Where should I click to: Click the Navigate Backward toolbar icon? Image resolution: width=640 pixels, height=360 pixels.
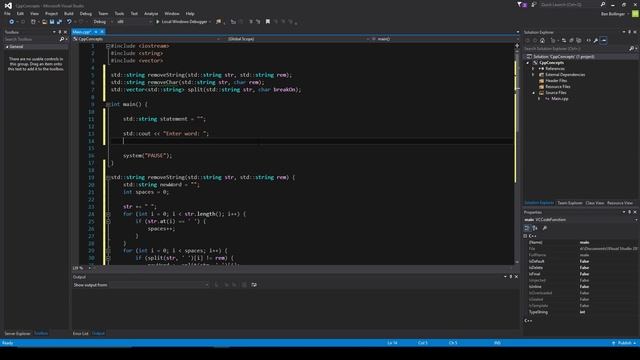pos(11,22)
